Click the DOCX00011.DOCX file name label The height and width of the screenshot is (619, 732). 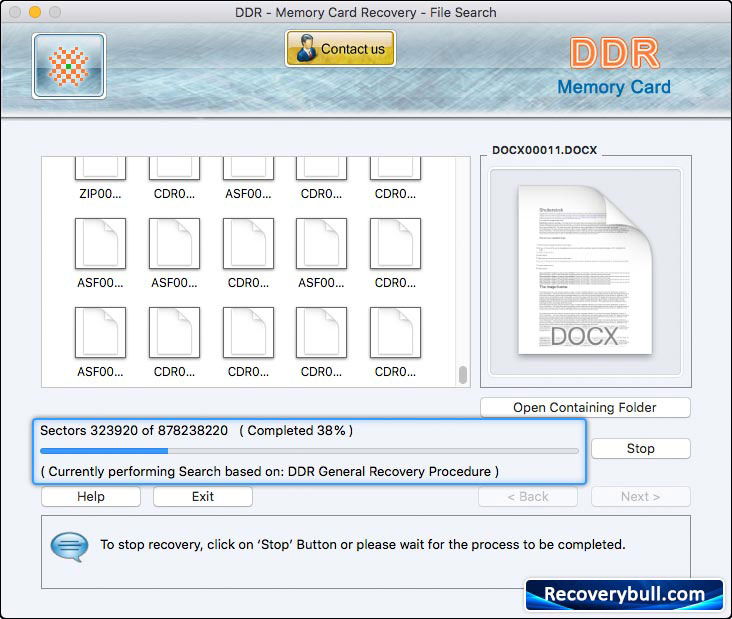pos(544,150)
